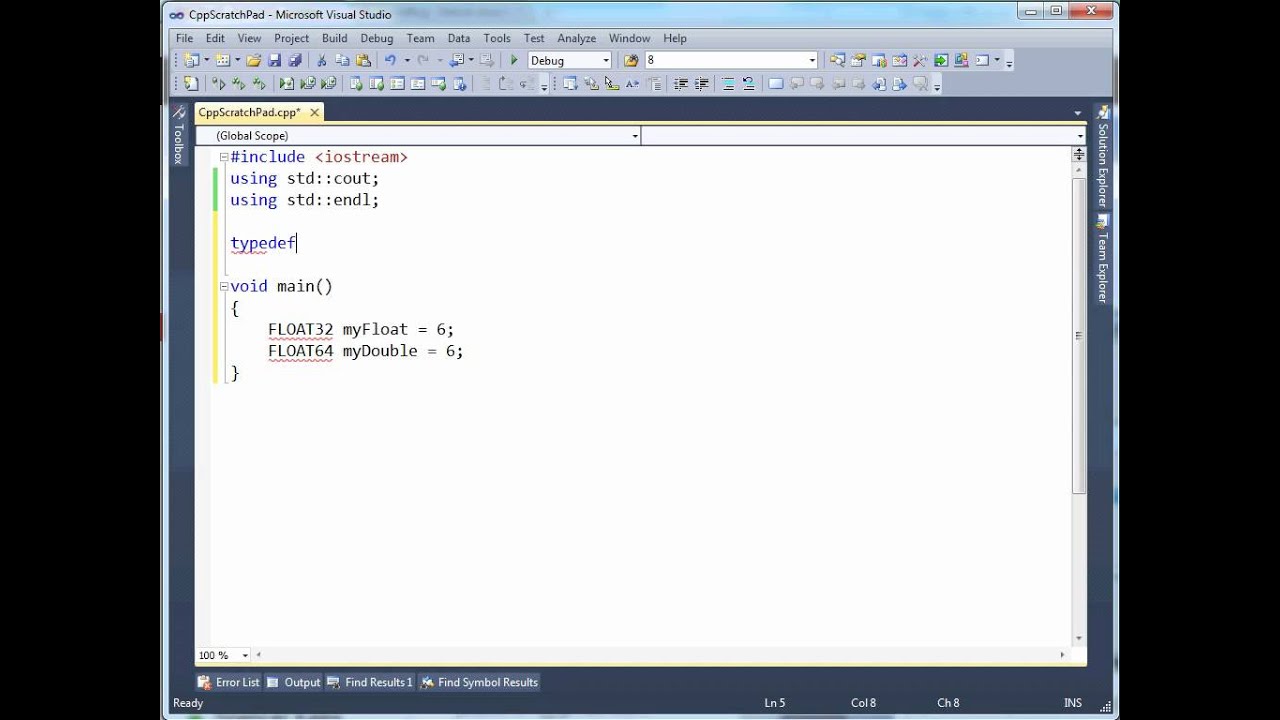Open the Output panel tab
This screenshot has width=1280, height=720.
(x=294, y=683)
